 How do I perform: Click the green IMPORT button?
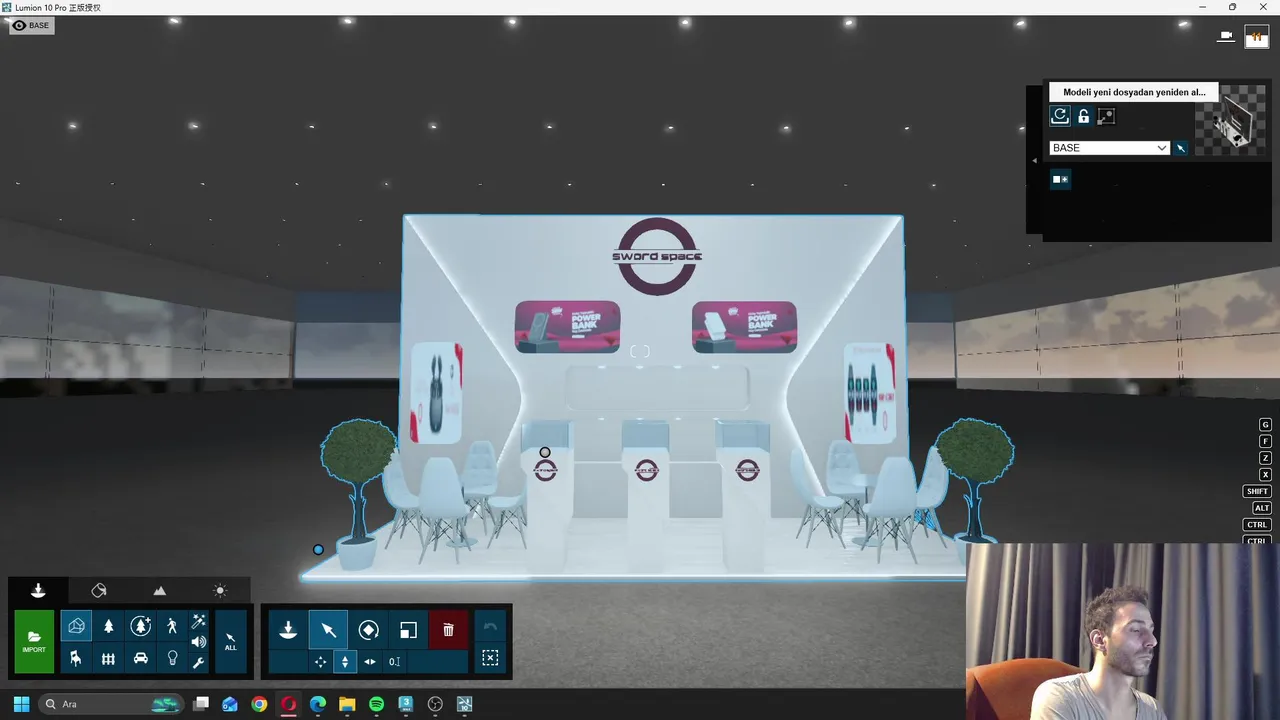tap(34, 641)
